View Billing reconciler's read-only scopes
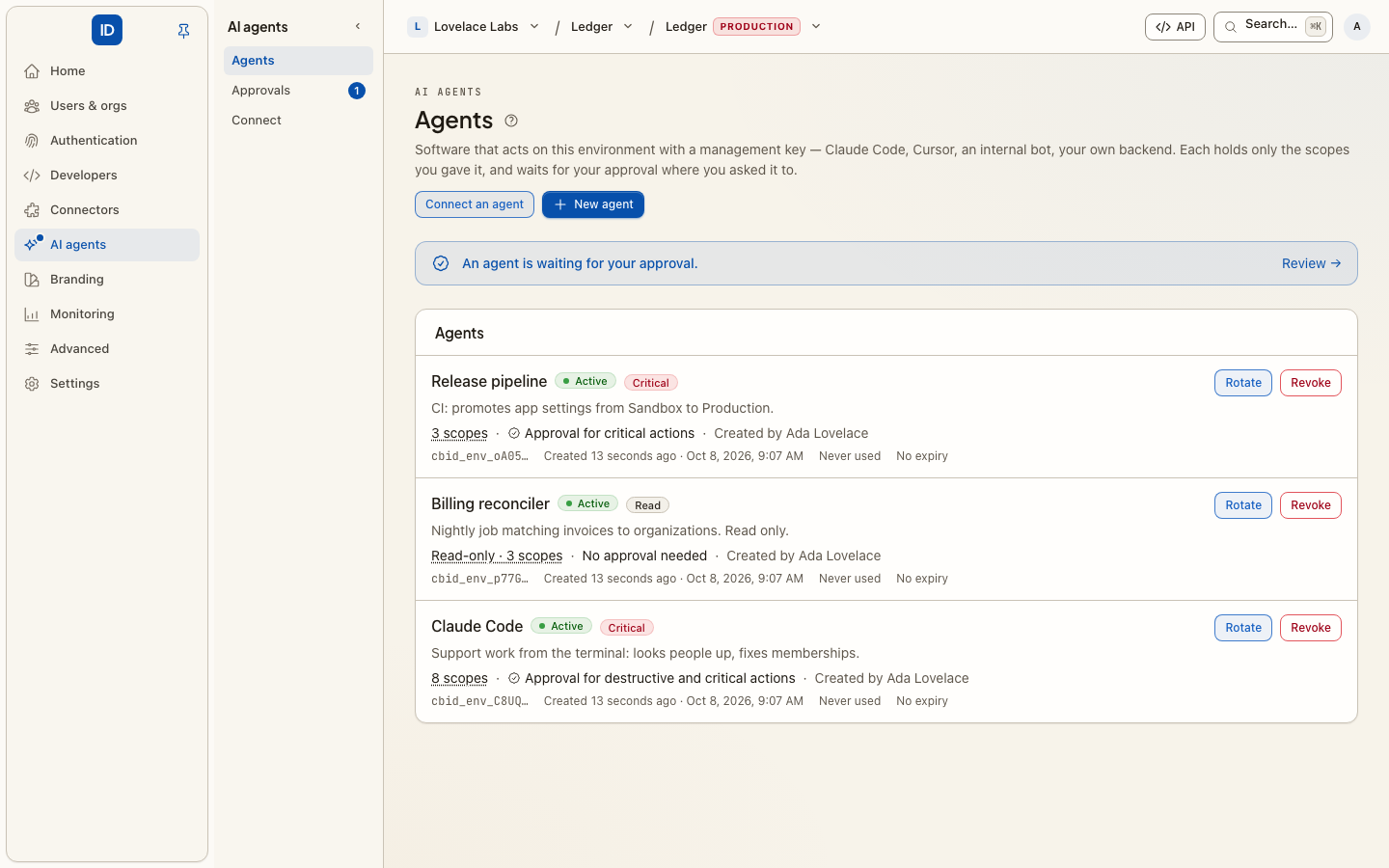The width and height of the screenshot is (1389, 868). coord(497,556)
